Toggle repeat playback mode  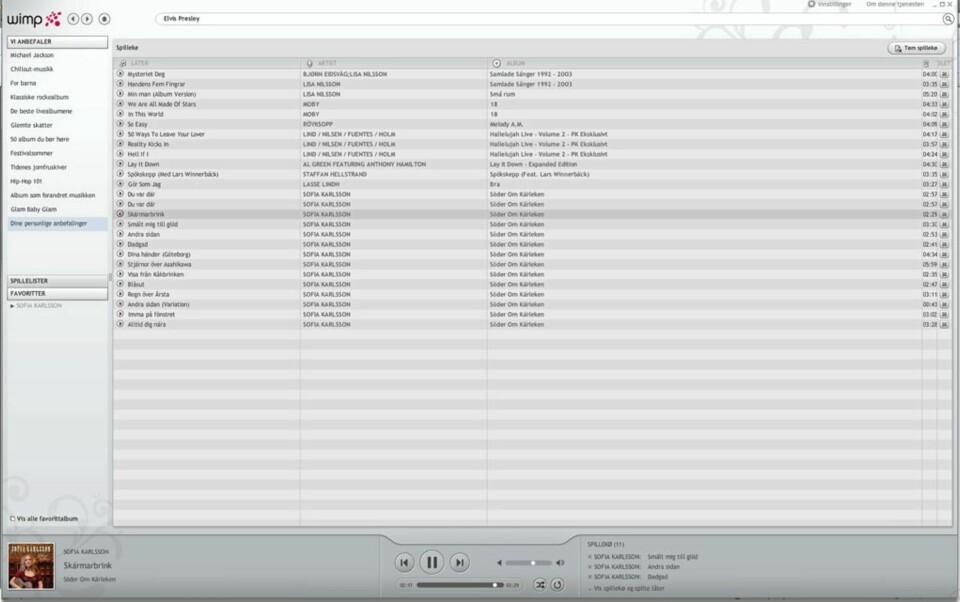(x=558, y=585)
